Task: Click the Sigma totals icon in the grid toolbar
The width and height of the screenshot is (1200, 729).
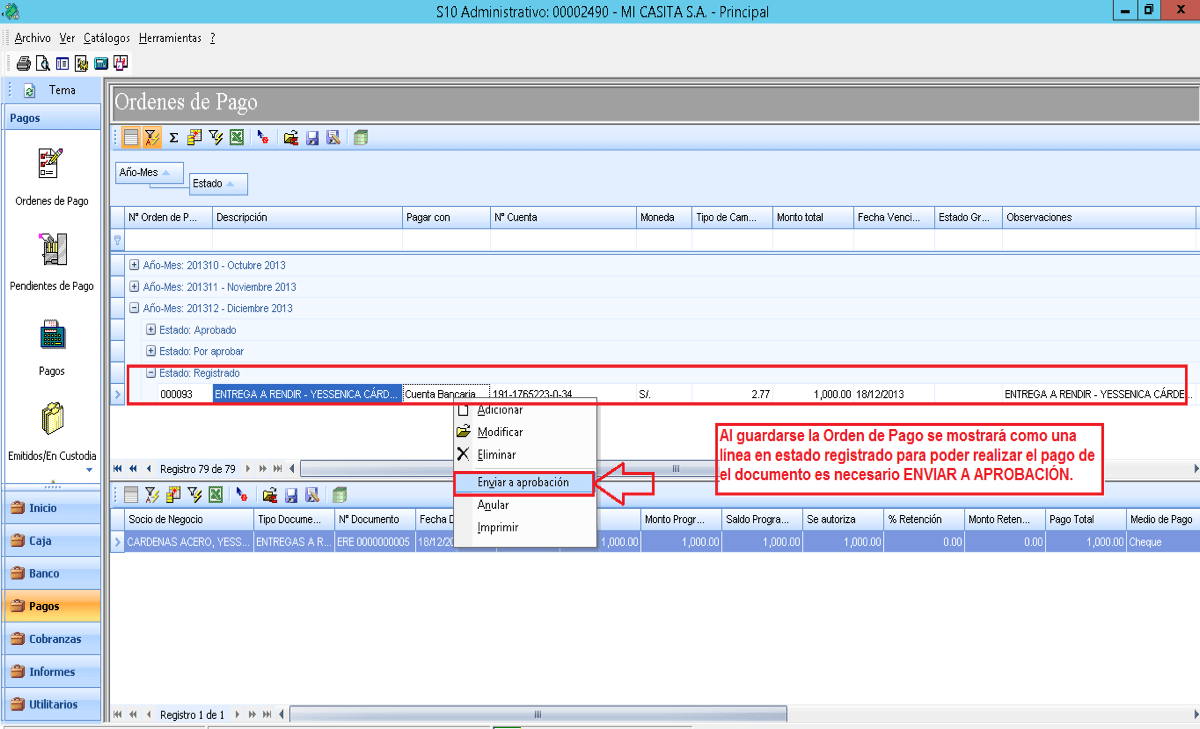Action: (x=173, y=138)
